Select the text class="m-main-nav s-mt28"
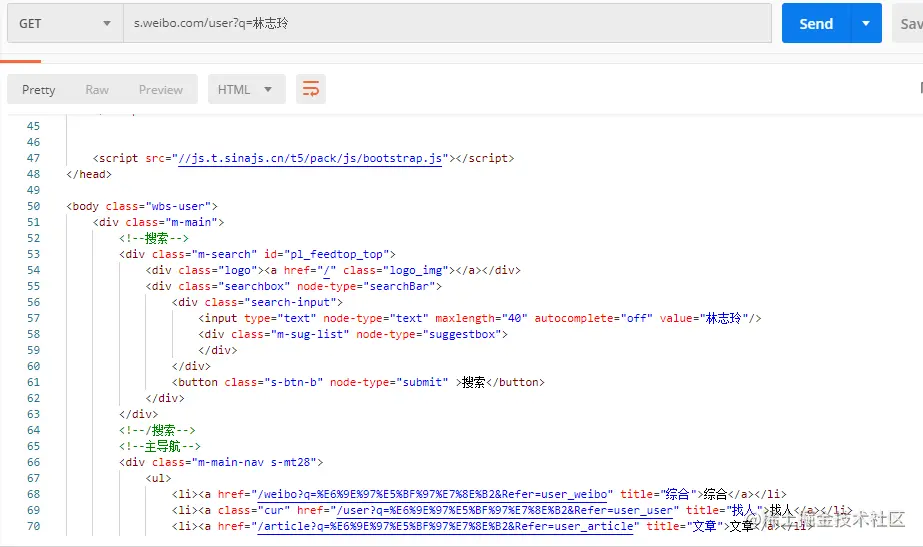Viewport: 923px width, 547px height. click(x=234, y=462)
